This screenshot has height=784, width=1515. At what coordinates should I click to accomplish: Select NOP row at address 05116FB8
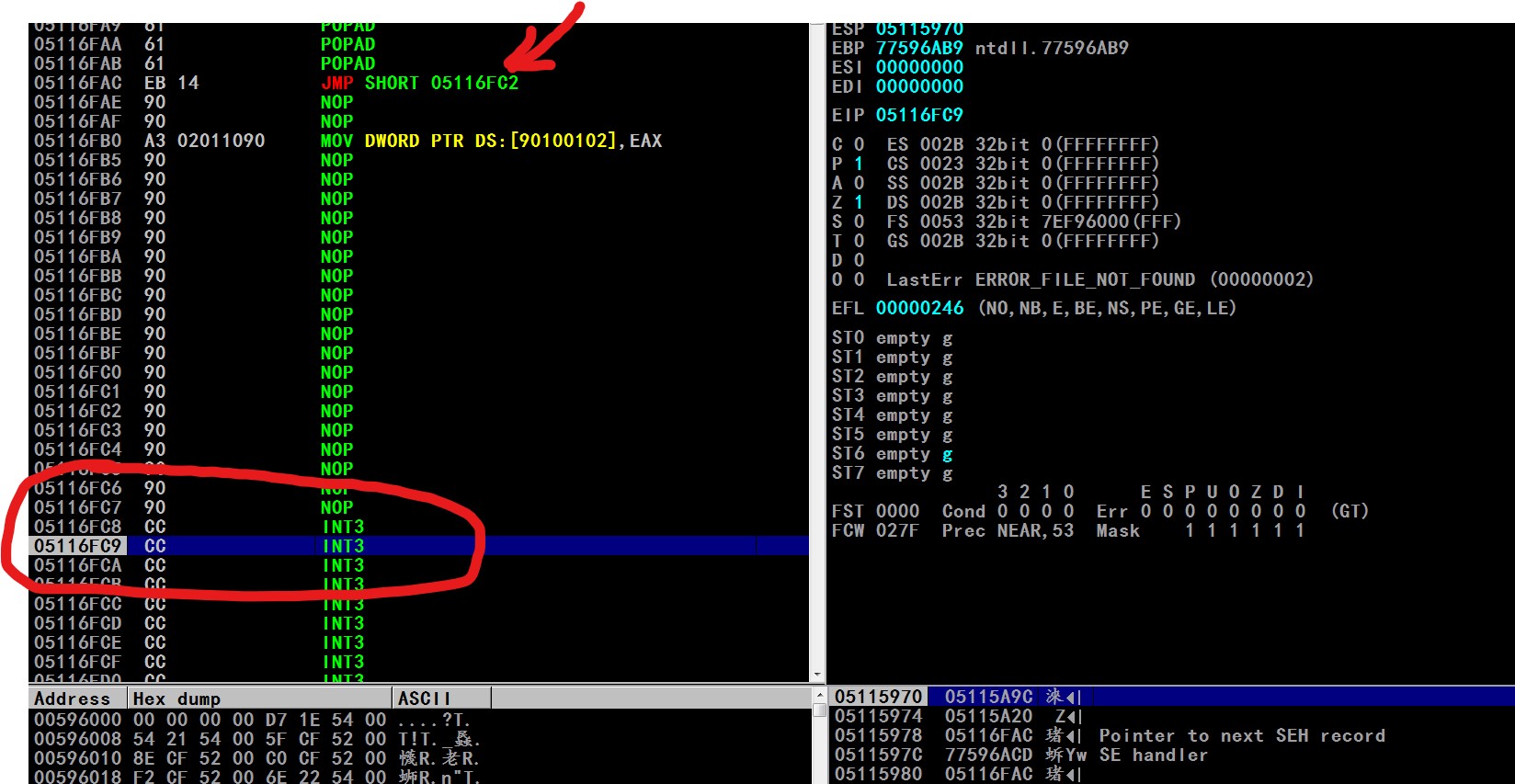coord(419,218)
